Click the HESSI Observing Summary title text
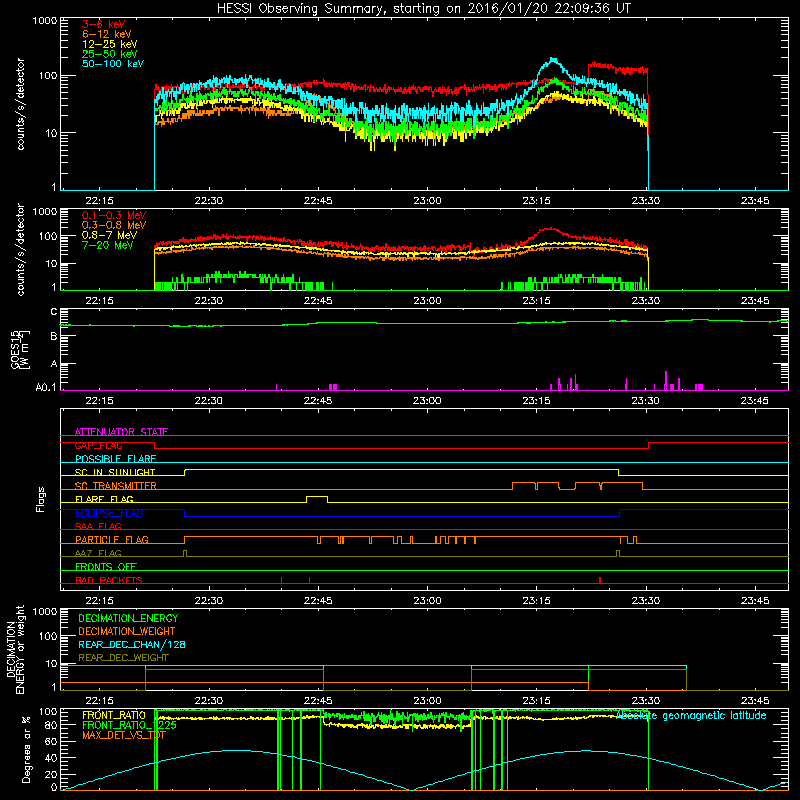This screenshot has width=800, height=800. click(423, 9)
